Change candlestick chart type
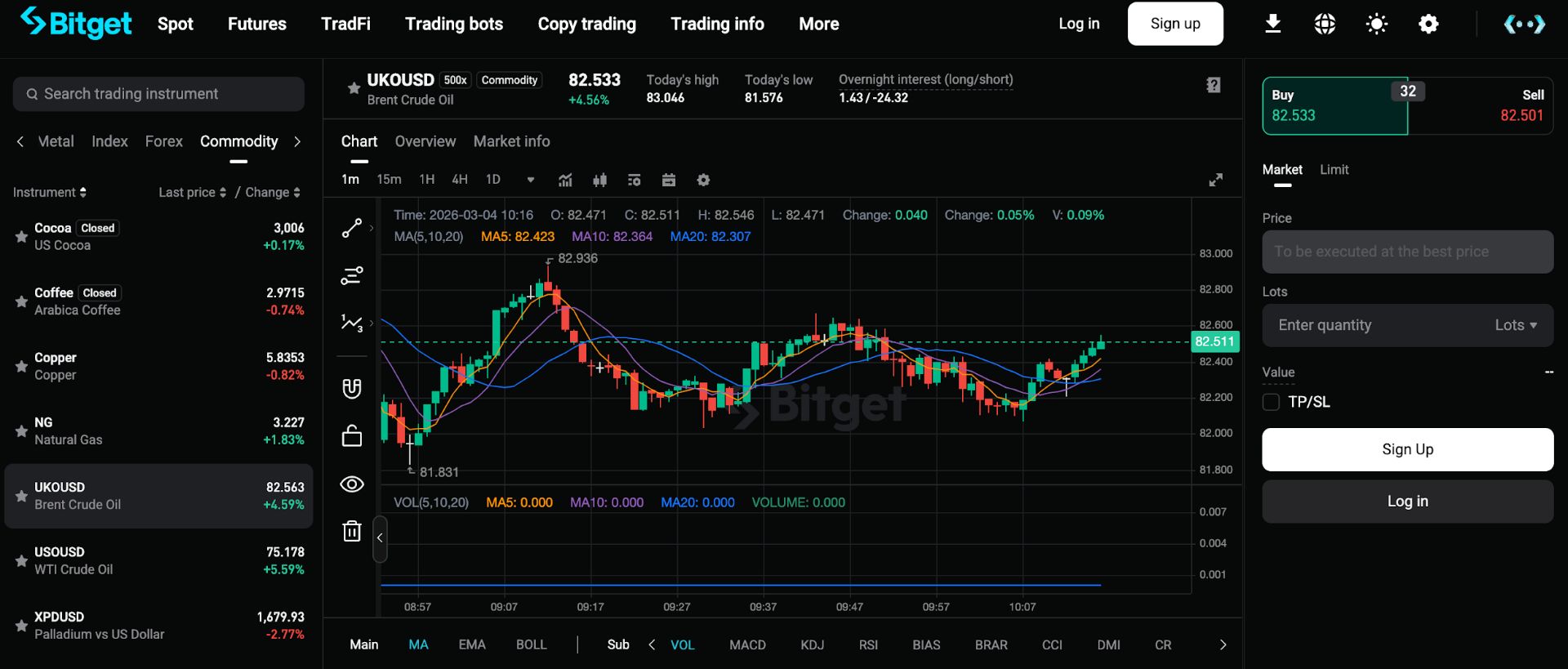 pos(600,180)
